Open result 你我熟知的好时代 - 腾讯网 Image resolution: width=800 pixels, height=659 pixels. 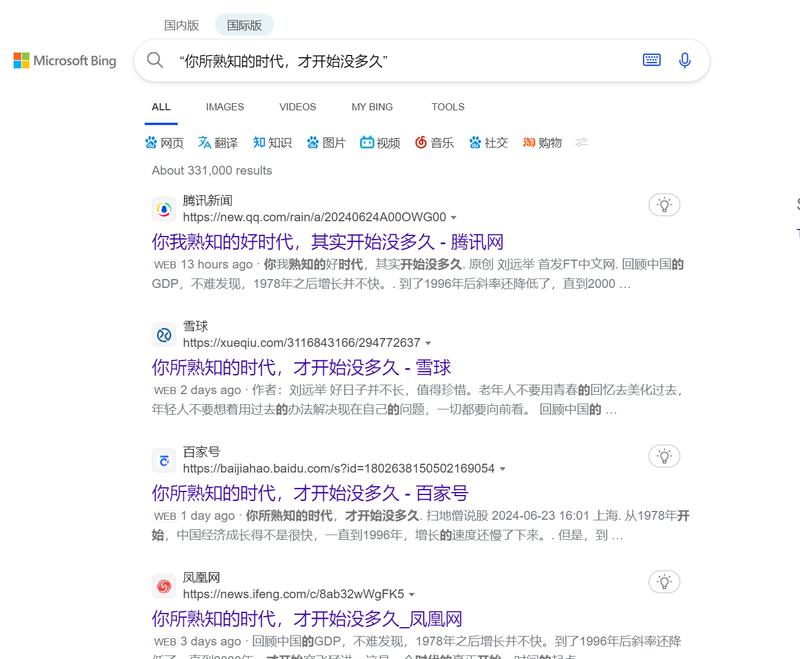coord(328,241)
